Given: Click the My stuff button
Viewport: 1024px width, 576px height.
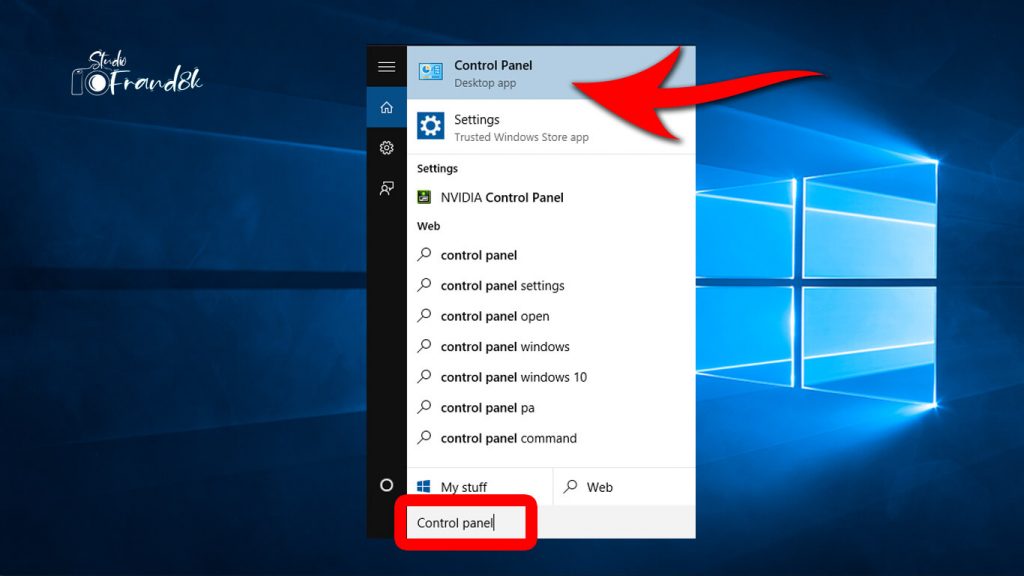Looking at the screenshot, I should (x=463, y=486).
